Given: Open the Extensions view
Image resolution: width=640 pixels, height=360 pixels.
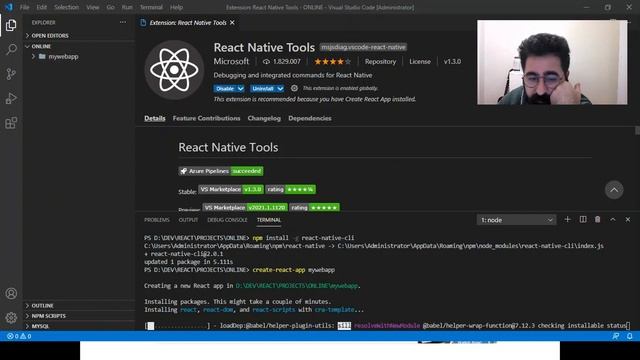Looking at the screenshot, I should point(11,123).
